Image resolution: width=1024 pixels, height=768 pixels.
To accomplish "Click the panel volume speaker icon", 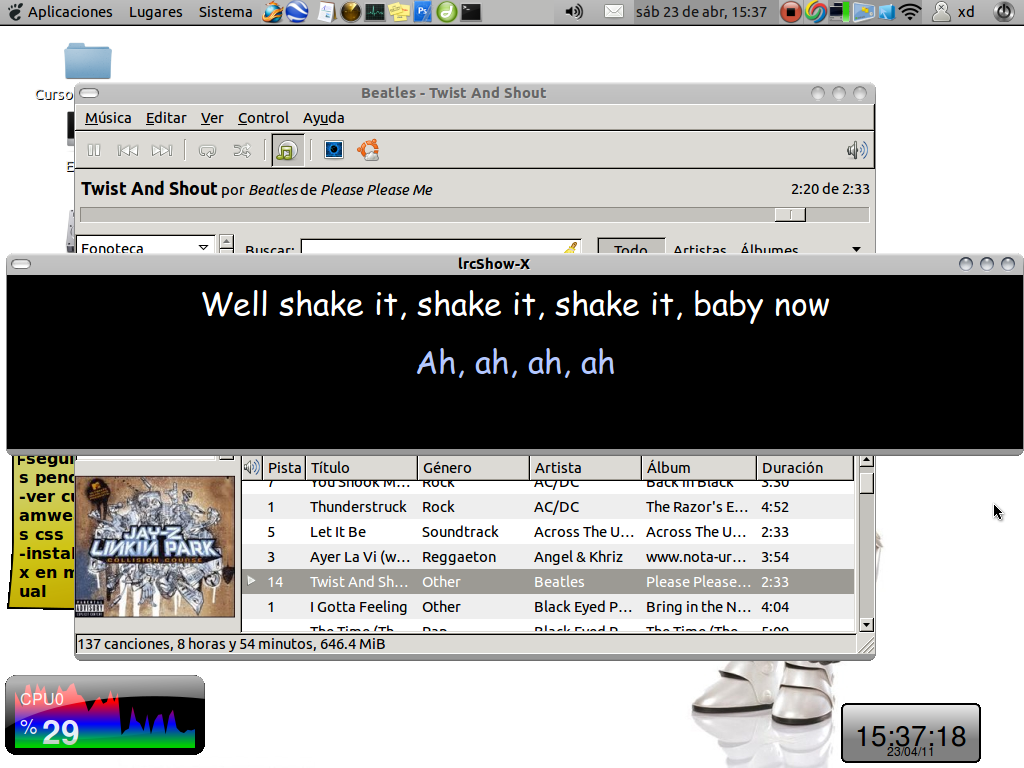I will 573,12.
